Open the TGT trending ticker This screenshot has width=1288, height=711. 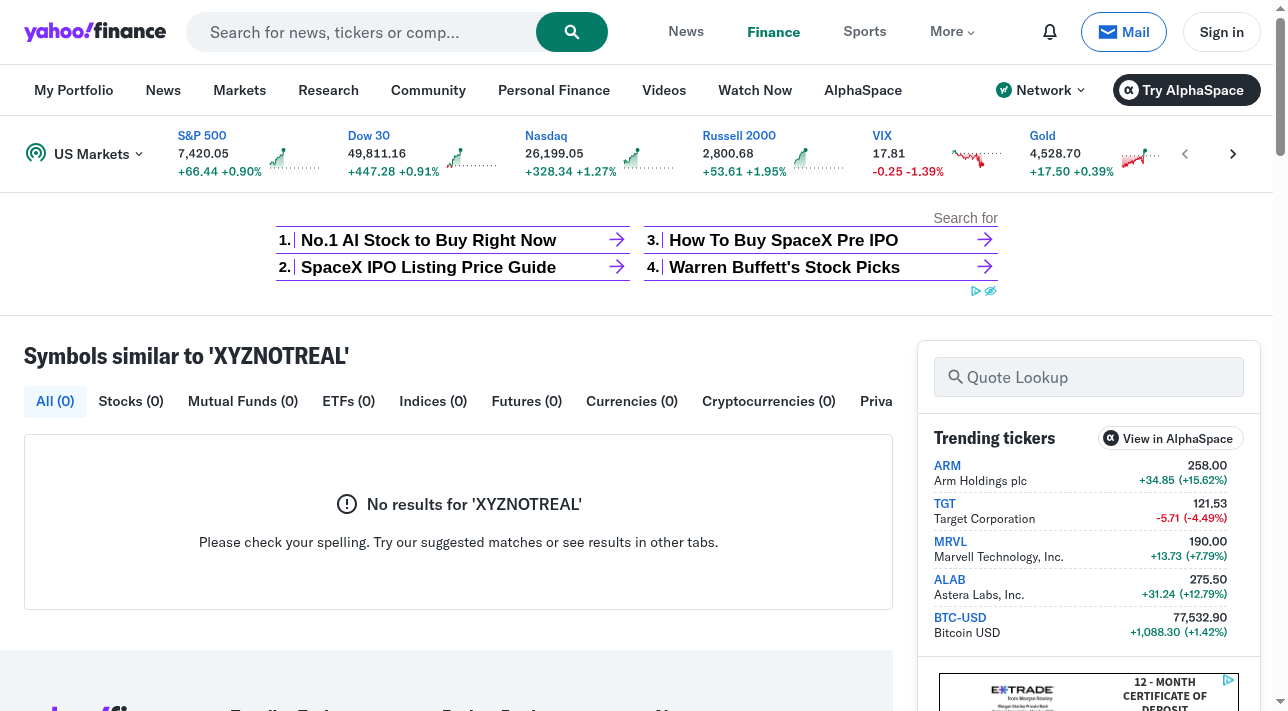click(x=945, y=504)
